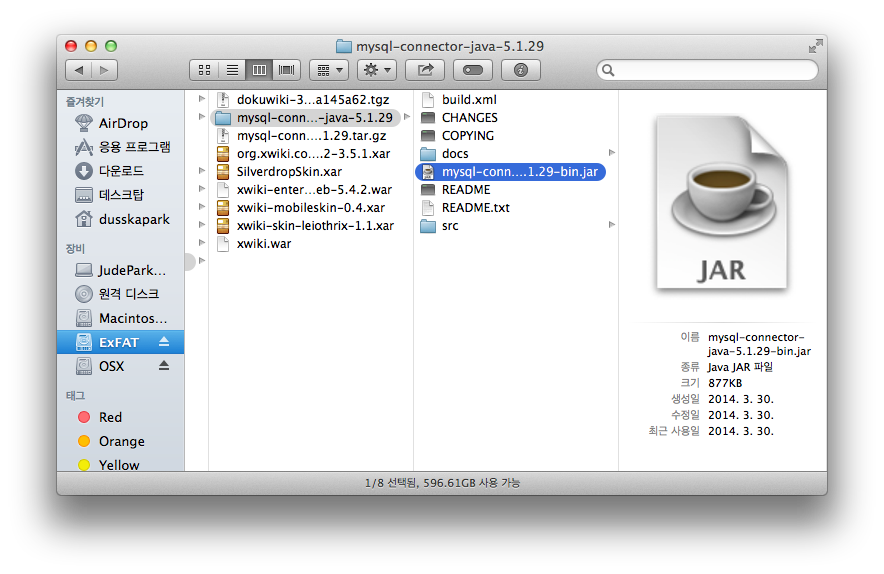Click the JAR preview icon
The image size is (884, 574).
pos(722,203)
